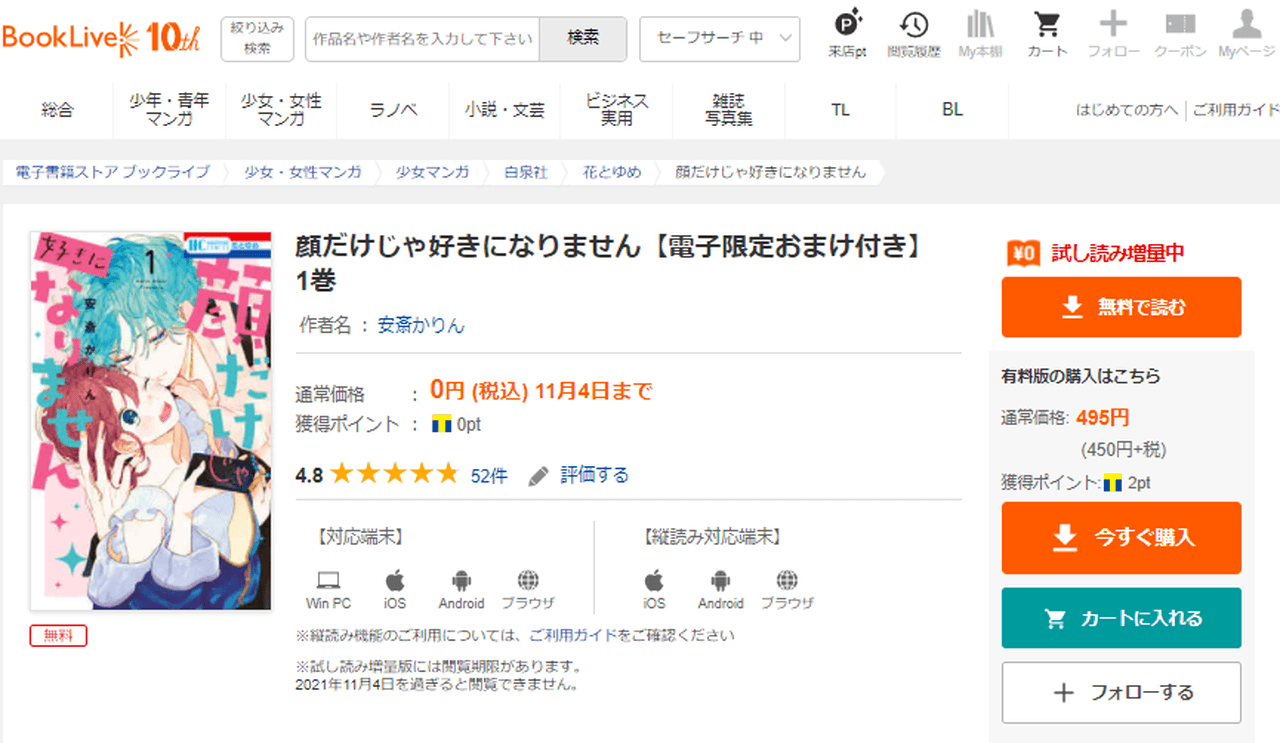Image resolution: width=1280 pixels, height=743 pixels.
Task: Open 絞り込み検索 filter search
Action: coord(257,38)
